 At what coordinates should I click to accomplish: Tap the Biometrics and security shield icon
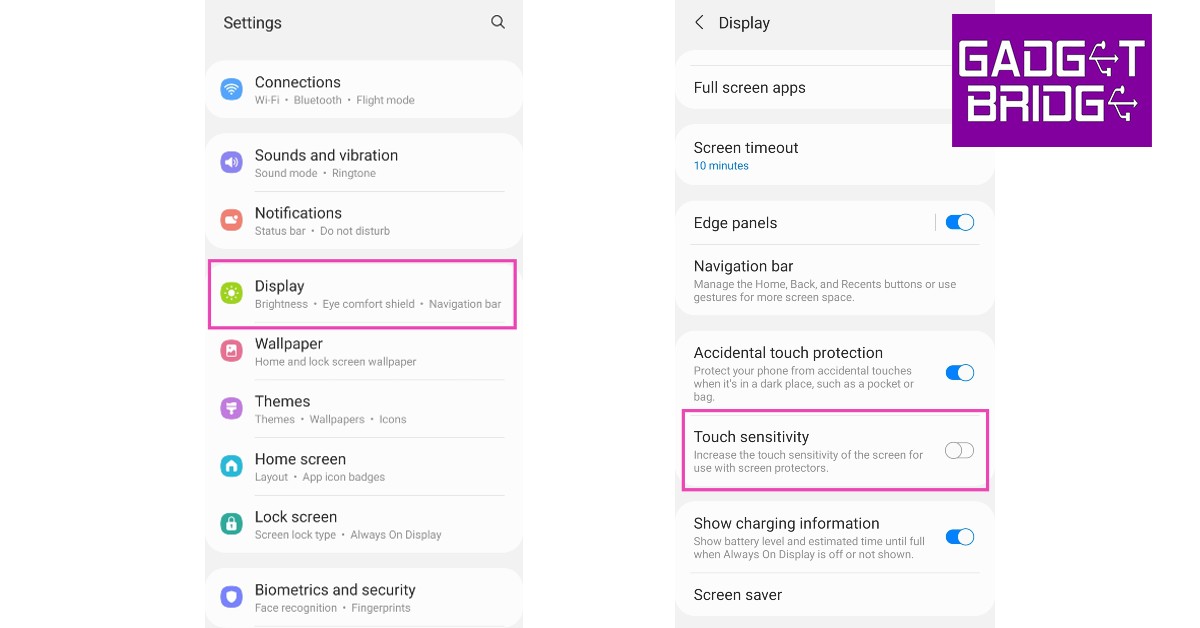(232, 597)
